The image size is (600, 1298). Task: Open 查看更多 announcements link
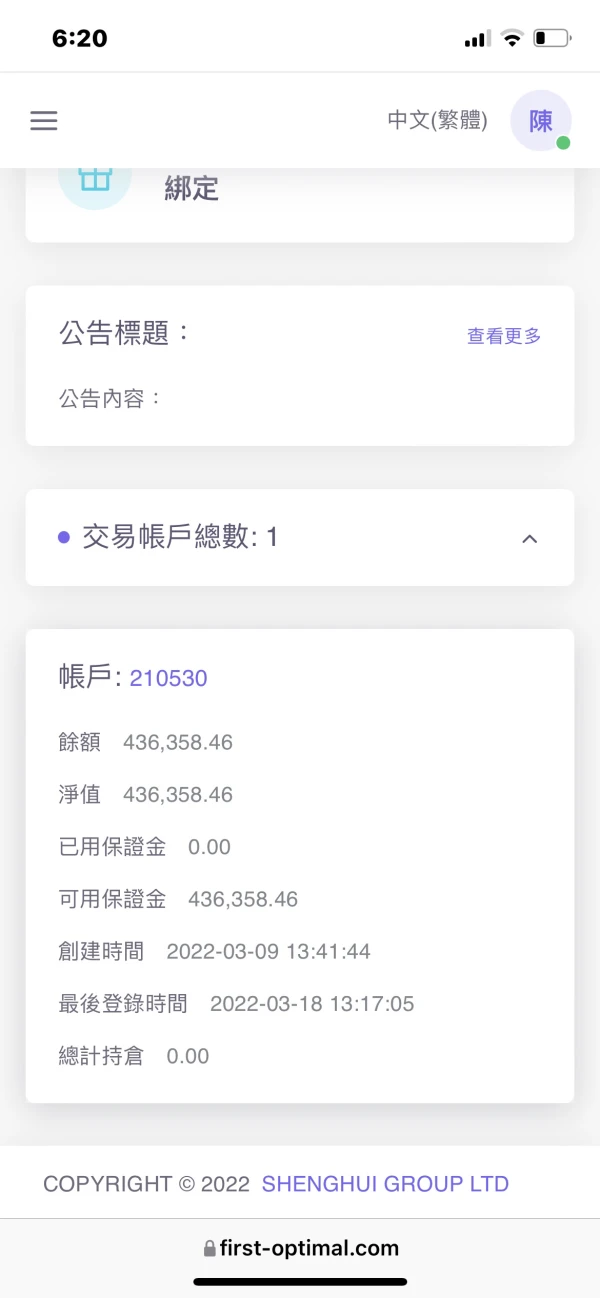[504, 337]
